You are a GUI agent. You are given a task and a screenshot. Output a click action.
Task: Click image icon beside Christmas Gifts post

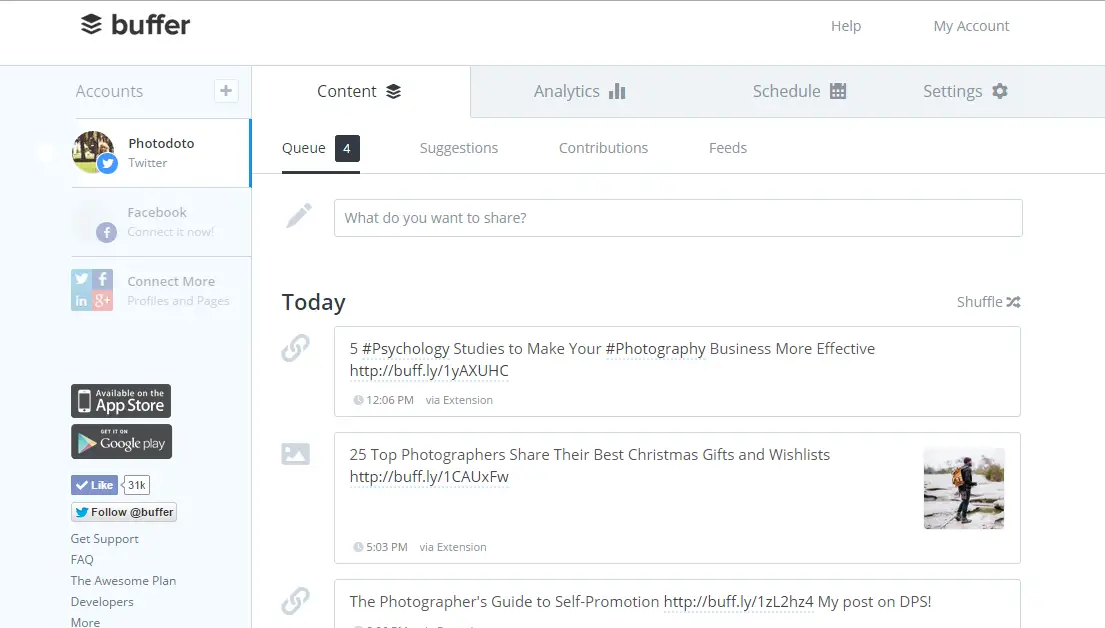click(295, 454)
